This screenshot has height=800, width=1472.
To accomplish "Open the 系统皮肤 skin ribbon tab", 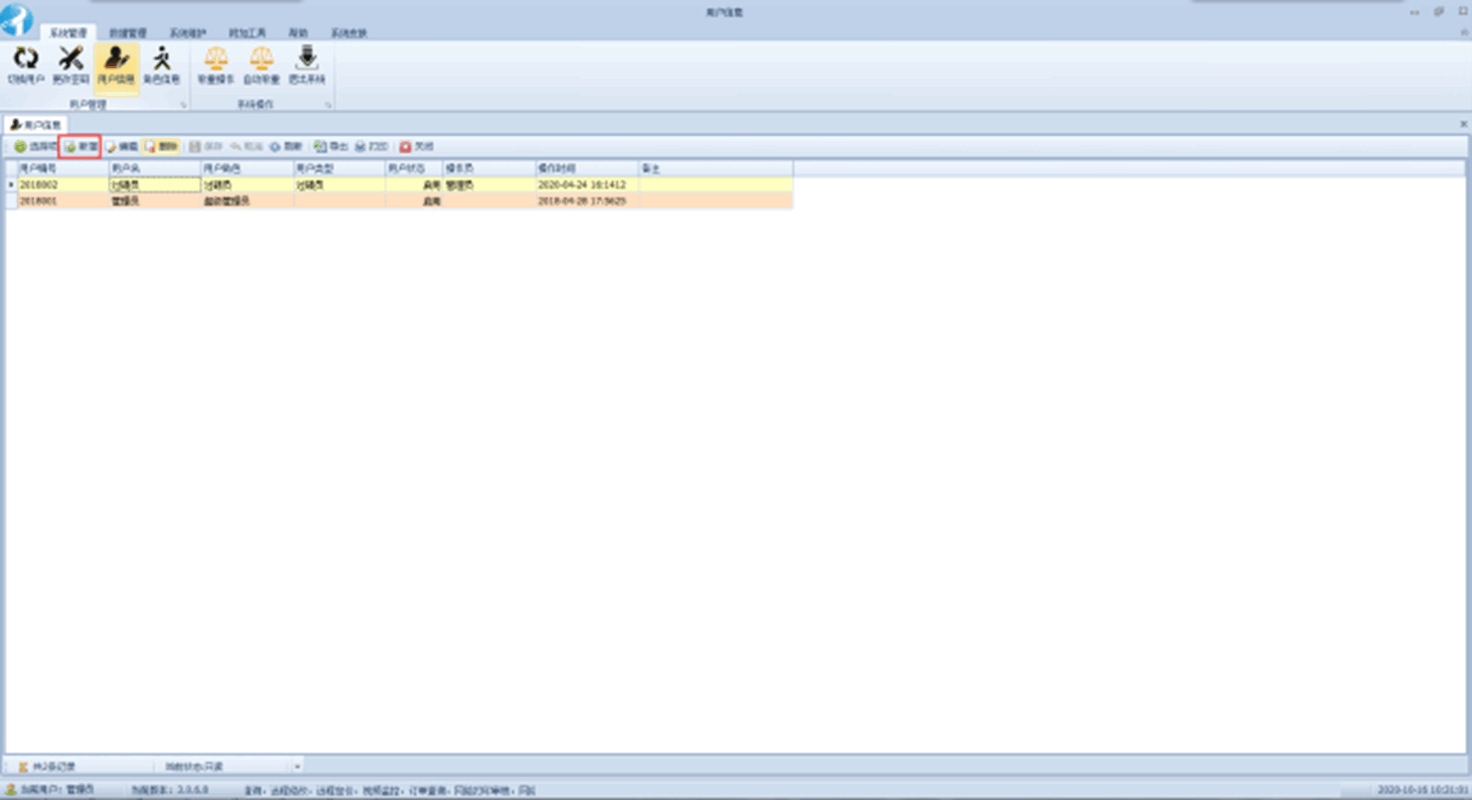I will [349, 33].
